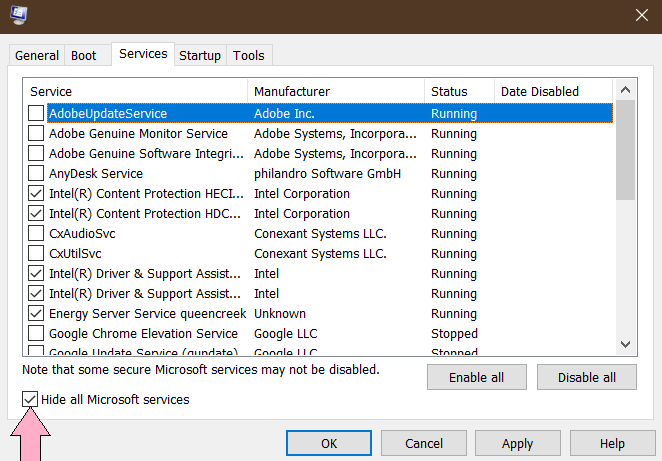
Task: Check Adobe Genuine Monitor Service box
Action: tap(36, 133)
